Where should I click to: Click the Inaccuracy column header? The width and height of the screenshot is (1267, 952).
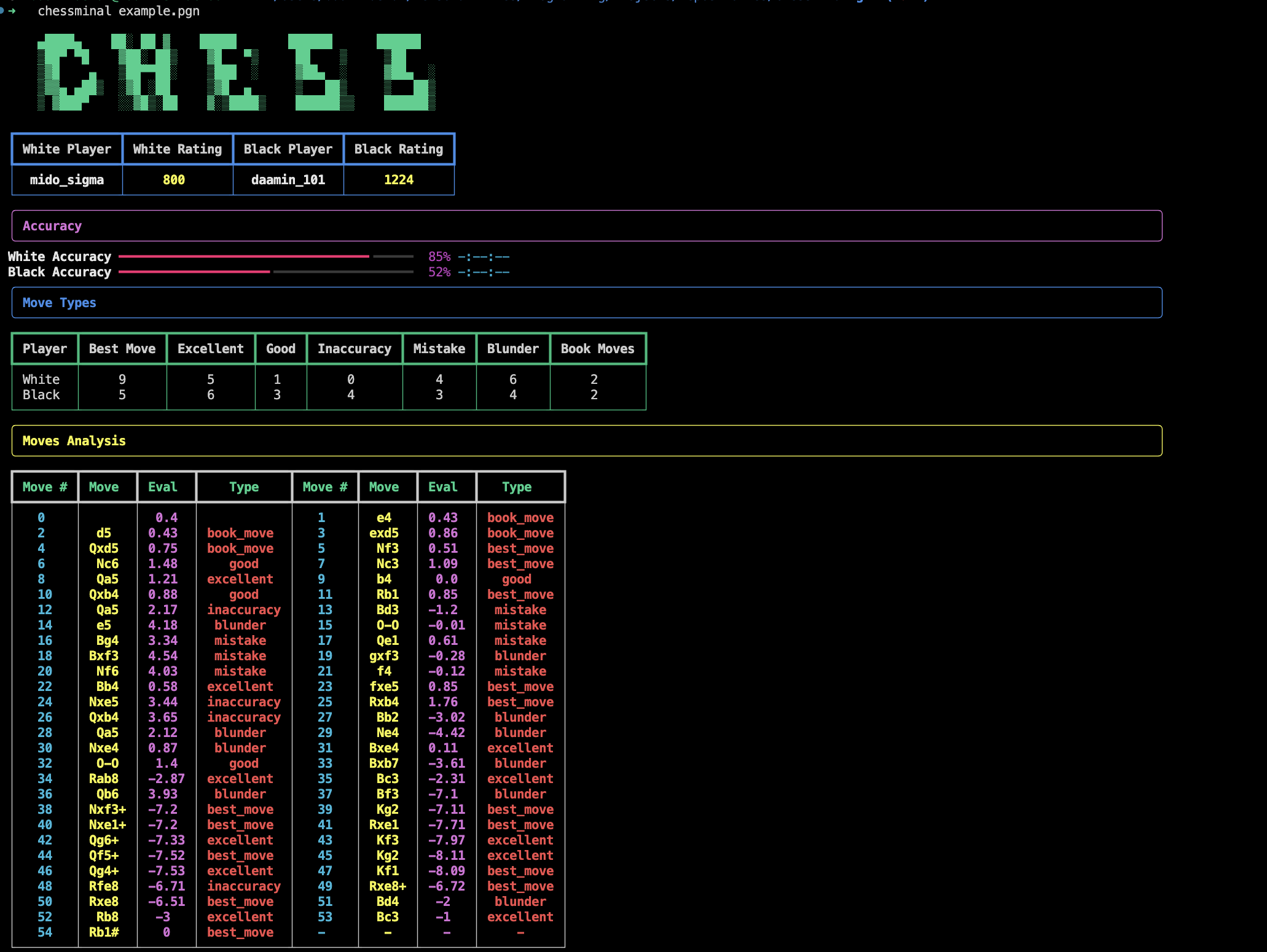pyautogui.click(x=355, y=349)
